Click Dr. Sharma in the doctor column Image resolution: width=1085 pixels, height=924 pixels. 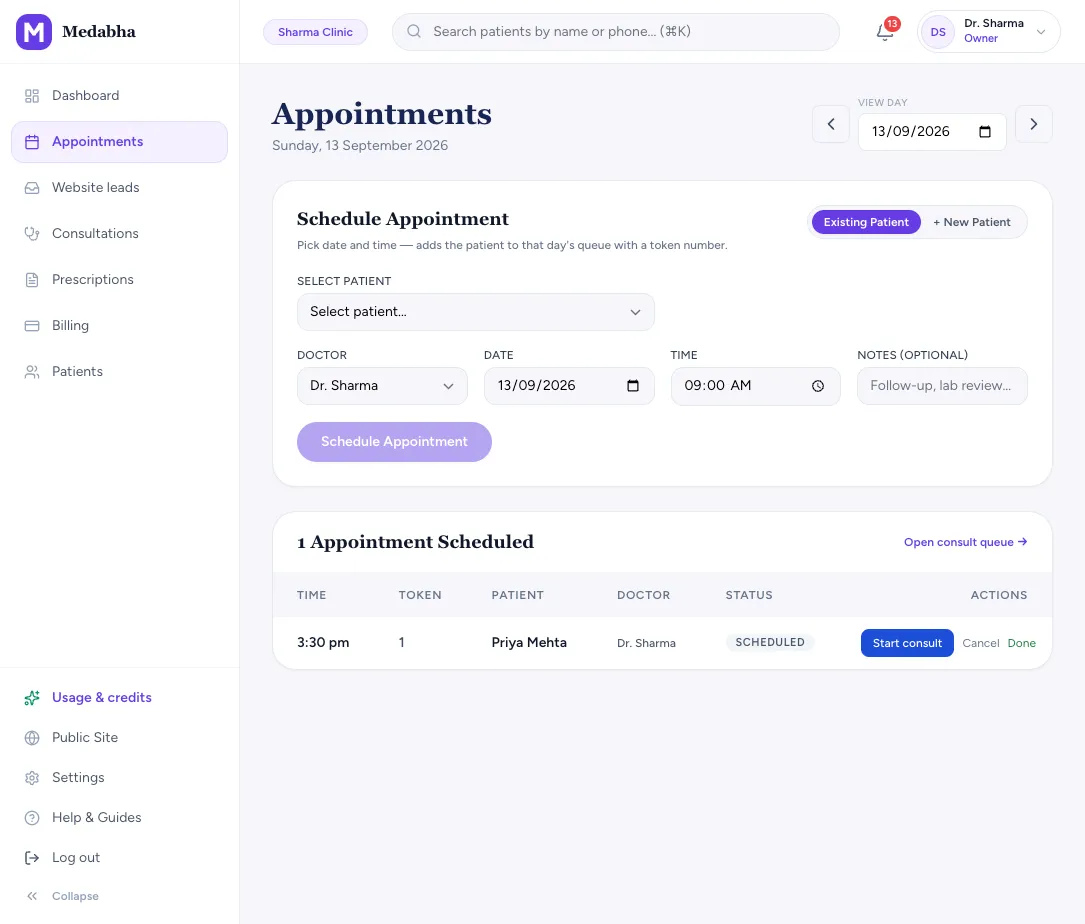click(x=646, y=643)
